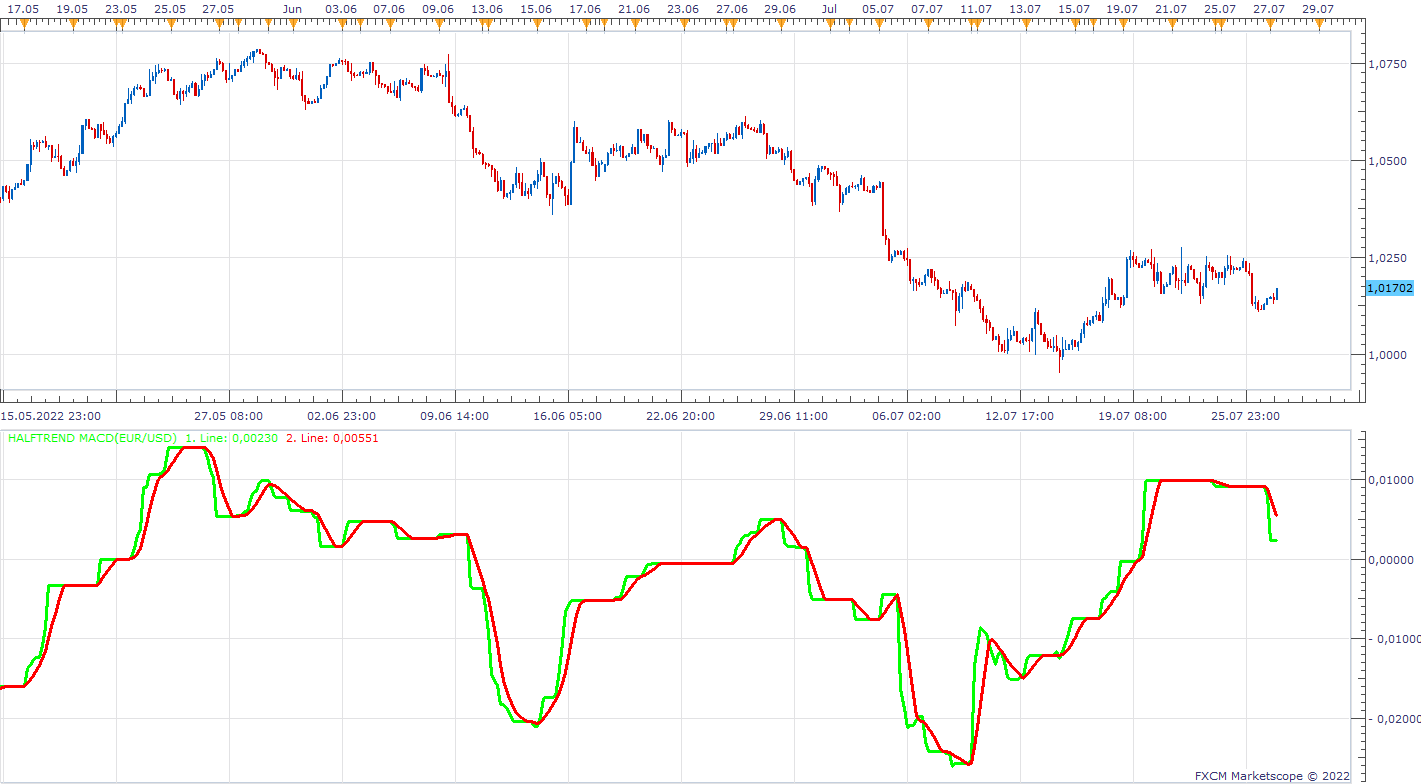Viewport: 1423px width, 784px height.
Task: Click the orange event marker under 07.07
Action: [x=927, y=24]
